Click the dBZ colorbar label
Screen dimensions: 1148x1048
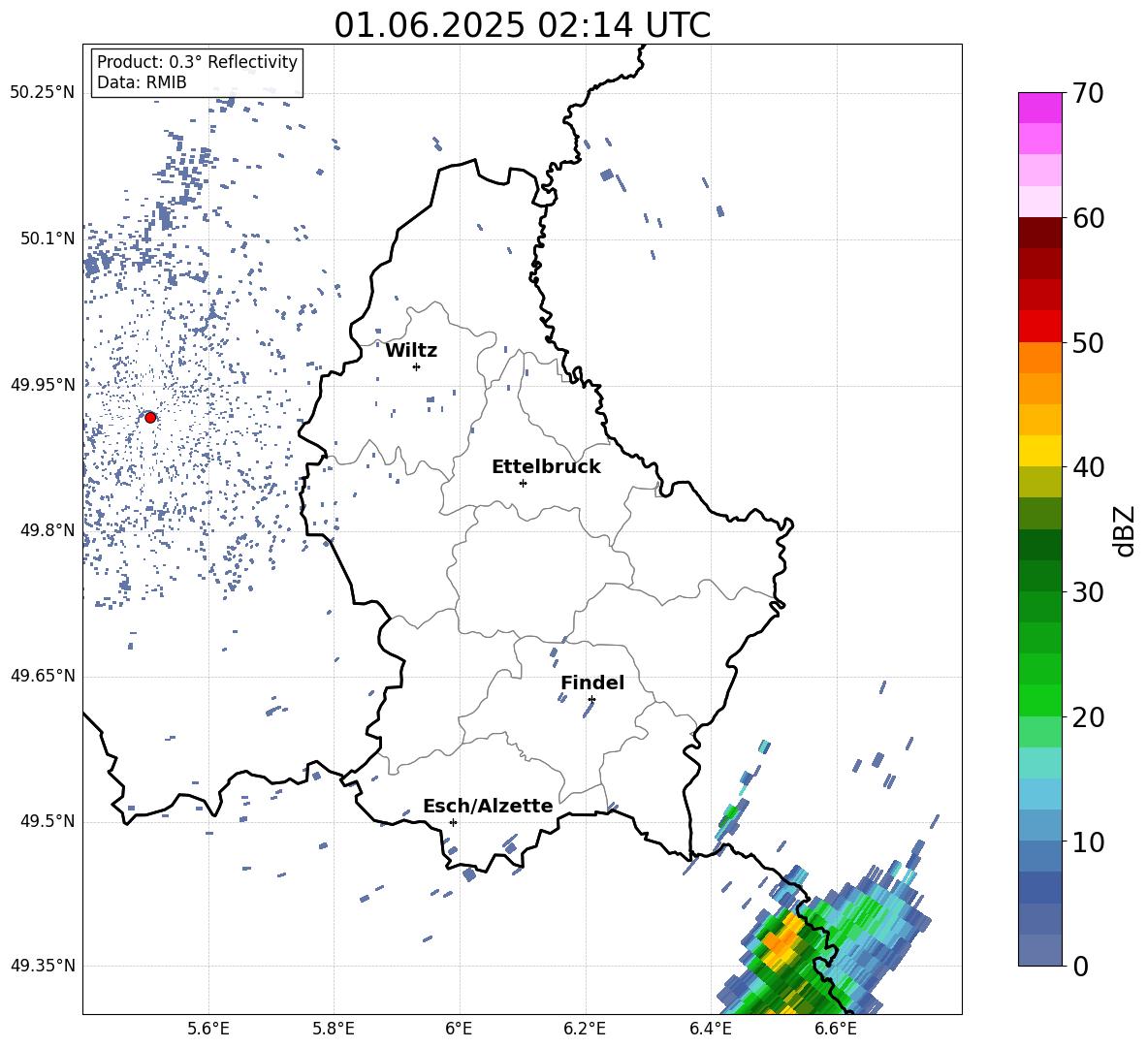pyautogui.click(x=1126, y=530)
